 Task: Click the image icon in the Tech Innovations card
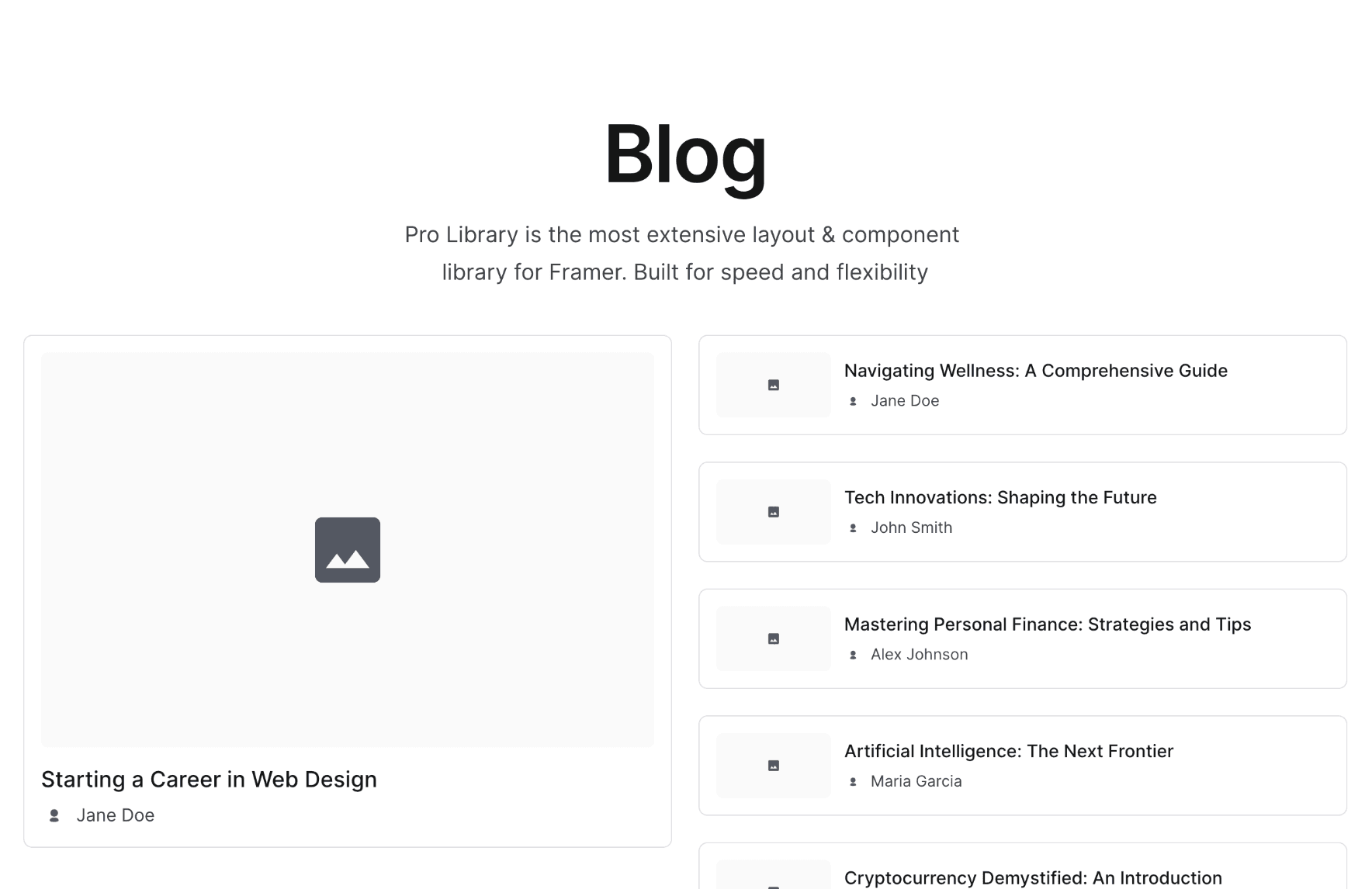(773, 511)
